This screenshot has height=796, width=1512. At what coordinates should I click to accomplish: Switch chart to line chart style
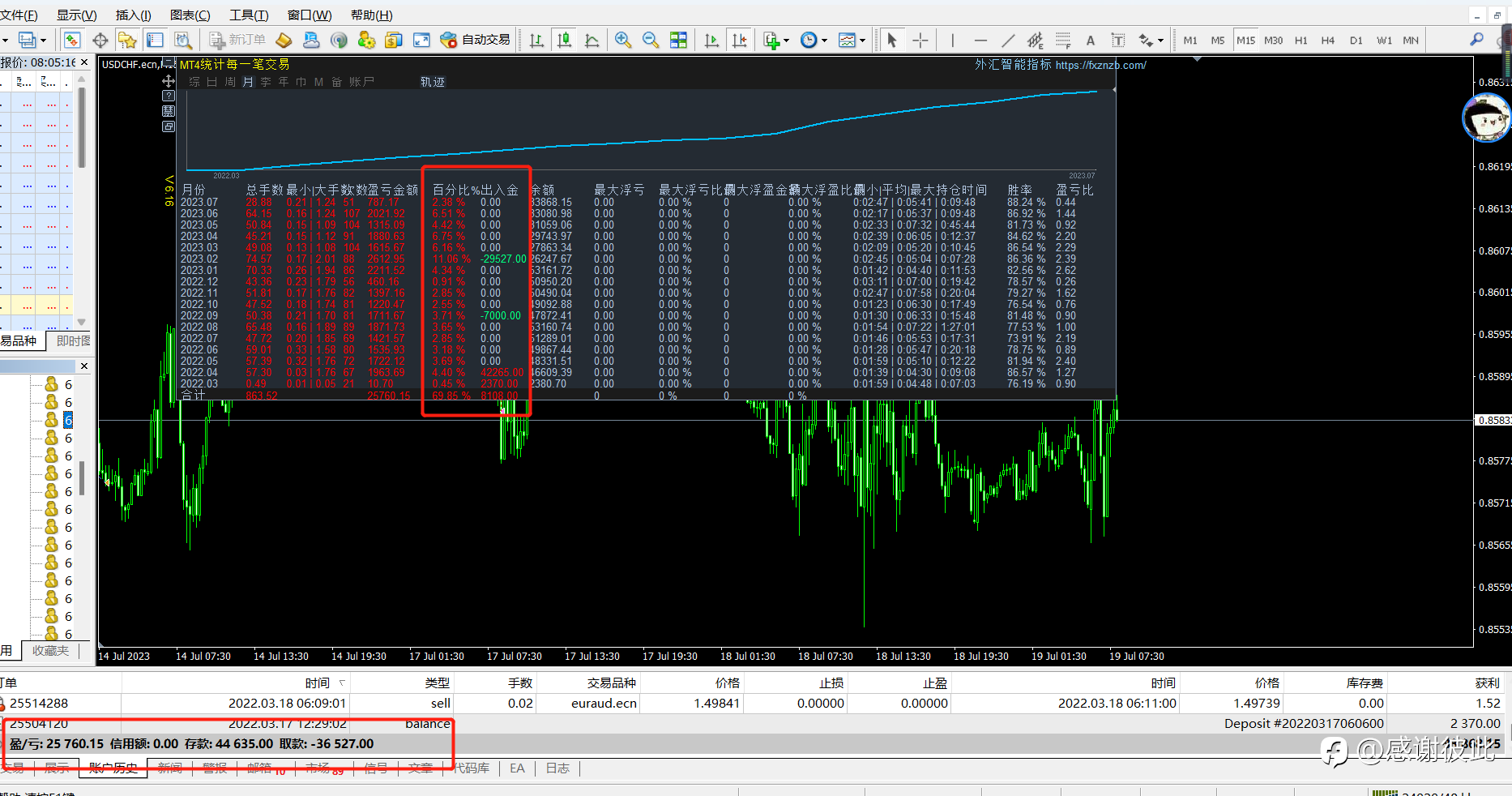[592, 40]
